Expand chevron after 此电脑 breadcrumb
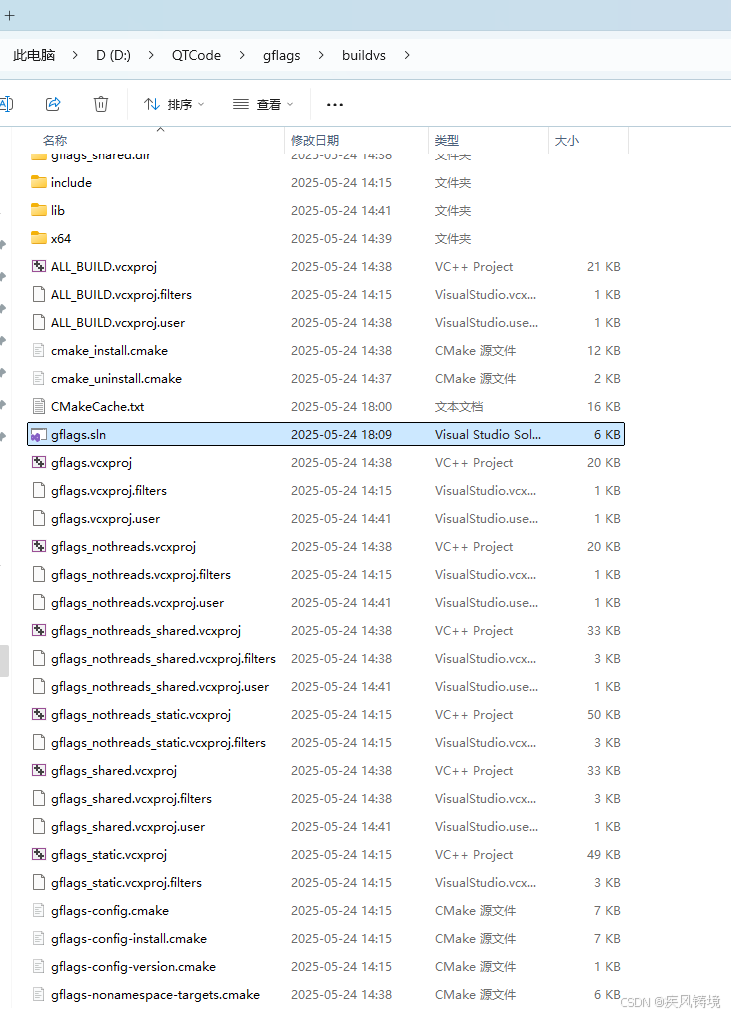Image resolution: width=731 pixels, height=1015 pixels. (x=75, y=55)
